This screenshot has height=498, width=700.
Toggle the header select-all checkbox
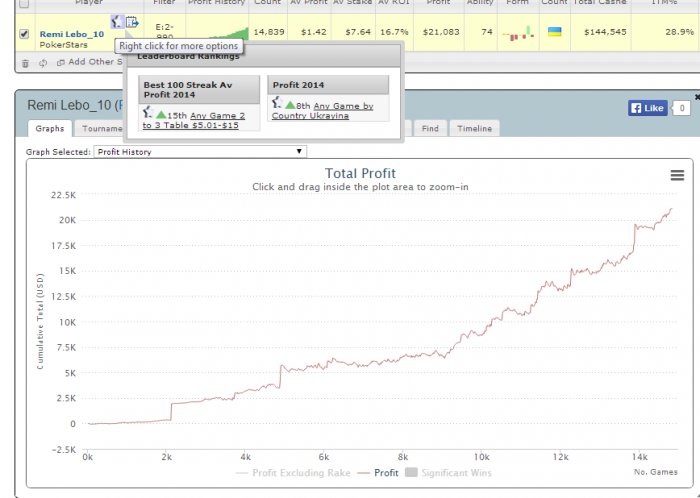[x=24, y=3]
